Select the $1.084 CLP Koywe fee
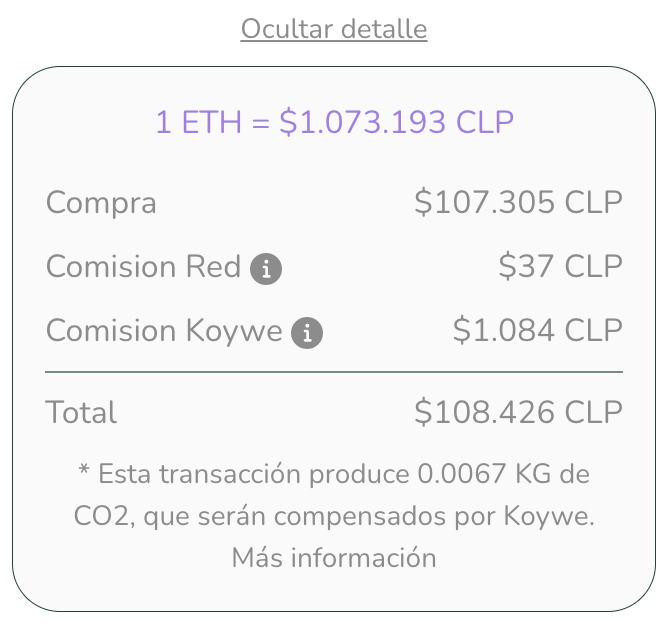Image resolution: width=670 pixels, height=624 pixels. click(537, 332)
